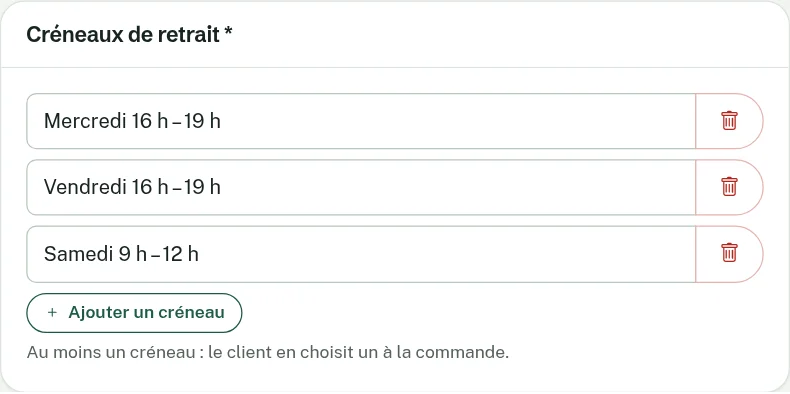The image size is (790, 394).
Task: Click the plus icon in Ajouter un créneau
Action: (52, 313)
